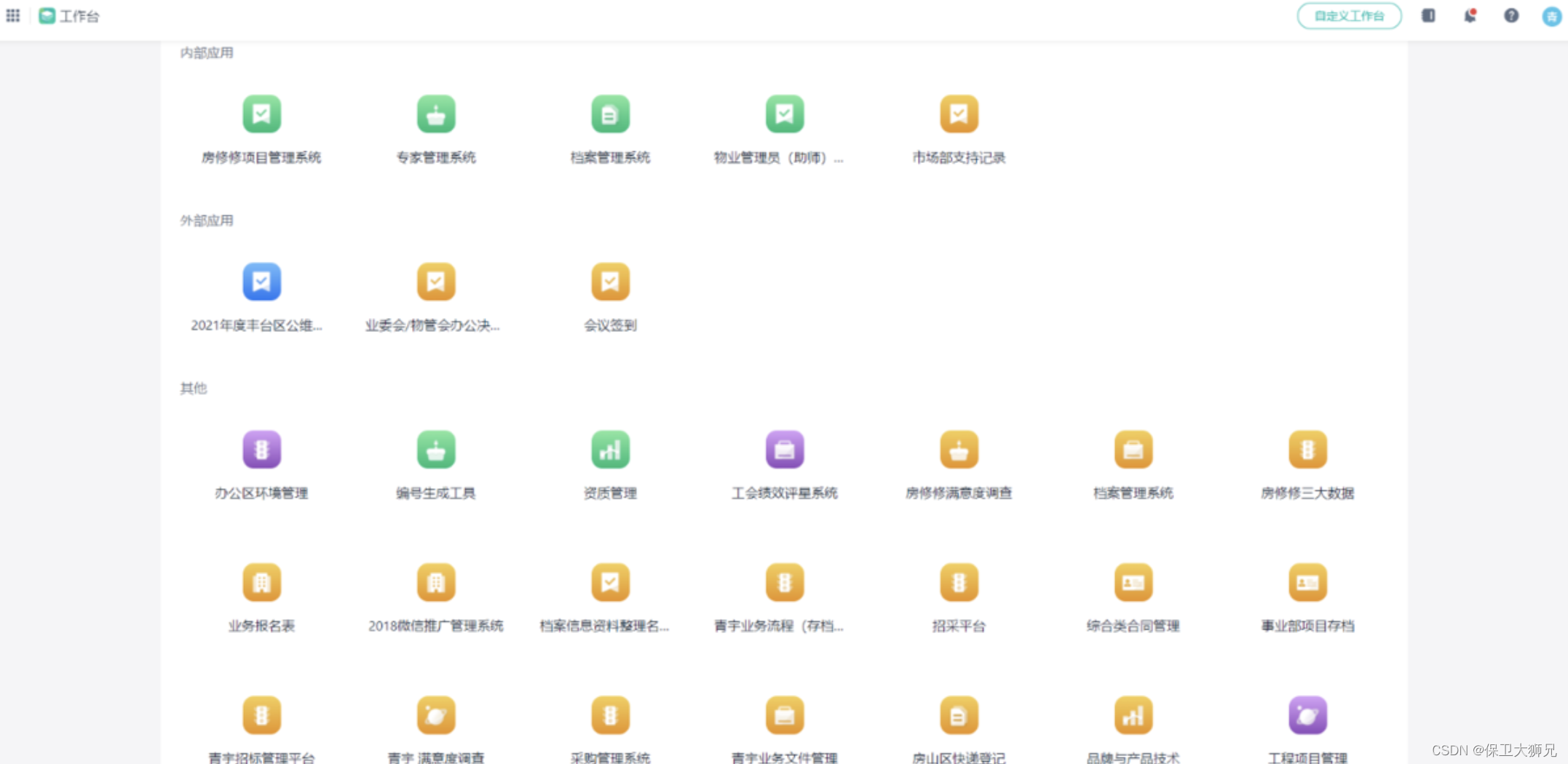Image resolution: width=1568 pixels, height=764 pixels.
Task: Click the 自定义工作台 button
Action: point(1349,15)
